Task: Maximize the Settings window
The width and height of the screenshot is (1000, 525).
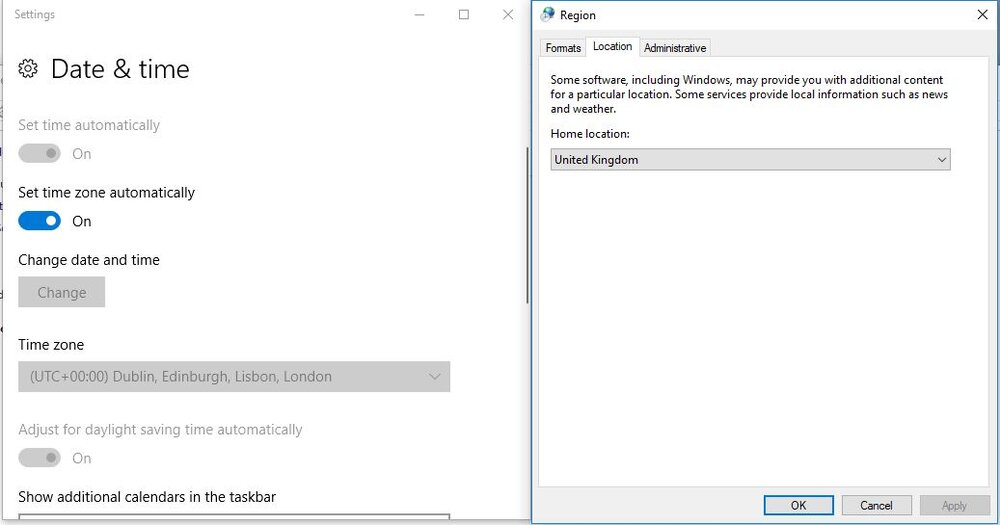Action: pos(464,15)
